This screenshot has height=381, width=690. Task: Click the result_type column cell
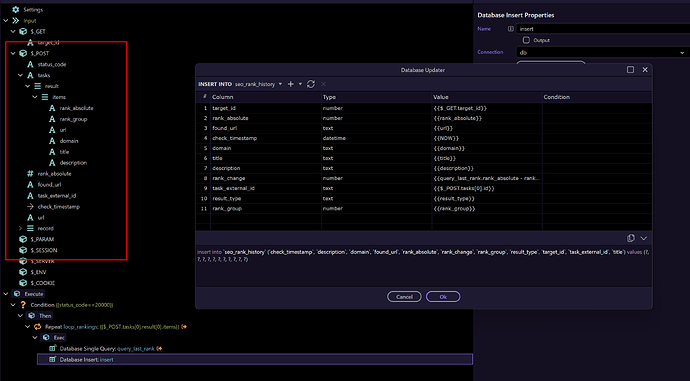coord(266,198)
